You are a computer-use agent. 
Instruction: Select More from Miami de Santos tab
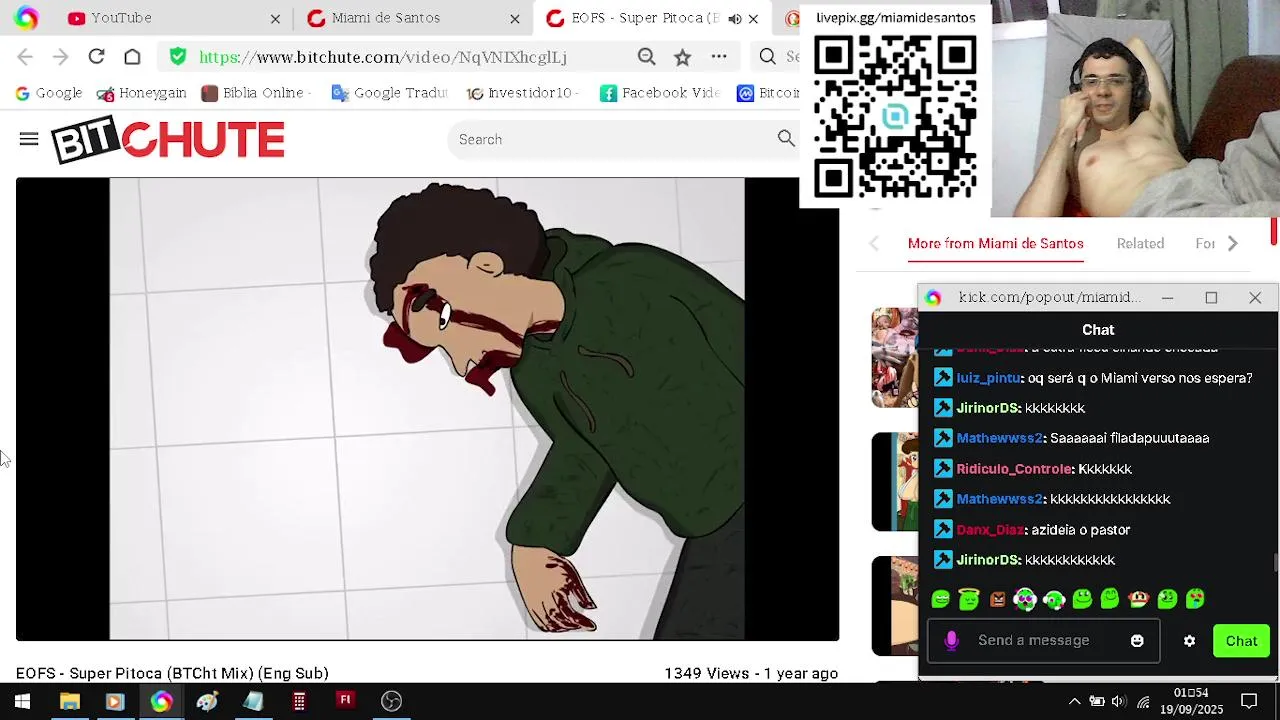995,243
